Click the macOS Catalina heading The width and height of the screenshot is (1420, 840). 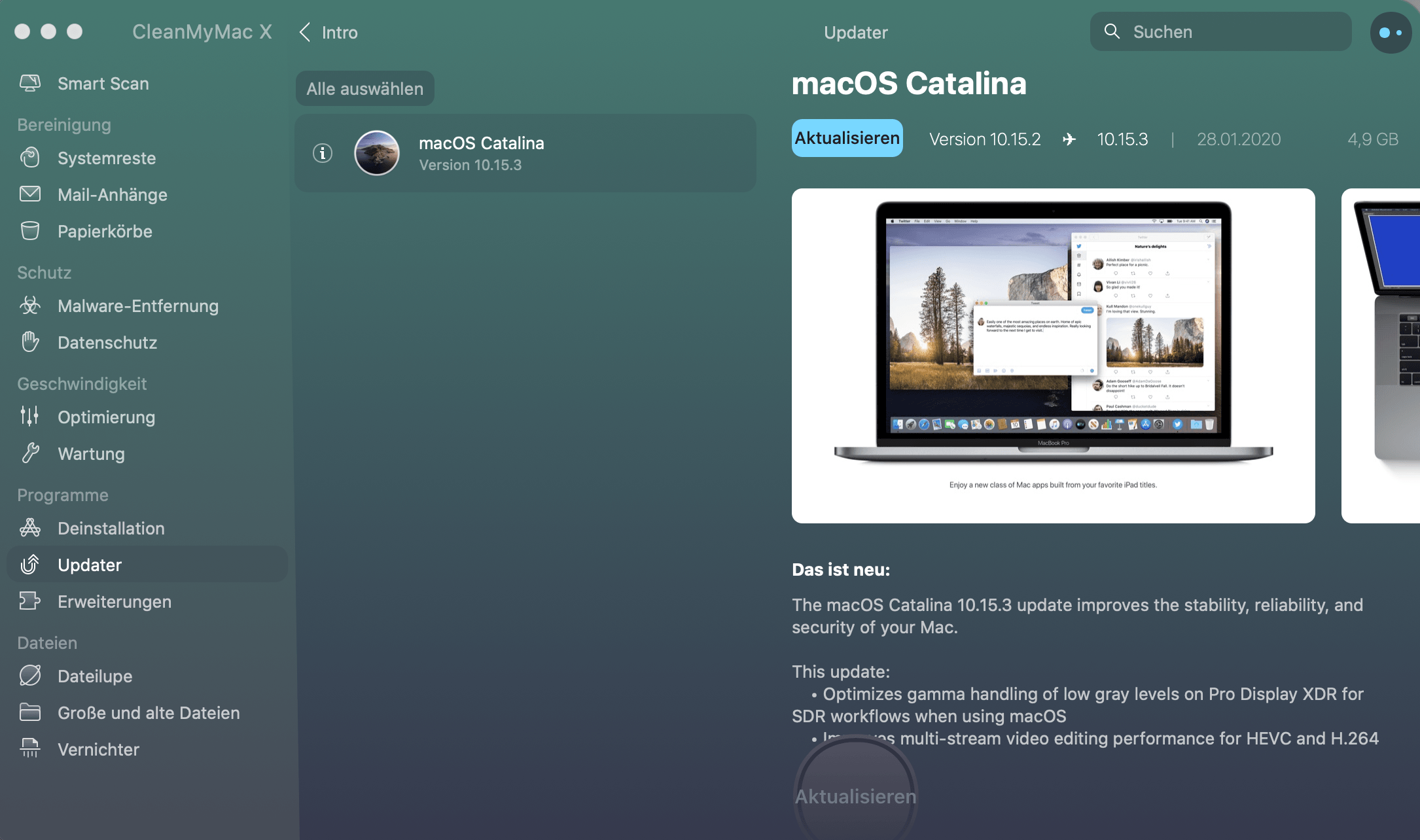(909, 83)
